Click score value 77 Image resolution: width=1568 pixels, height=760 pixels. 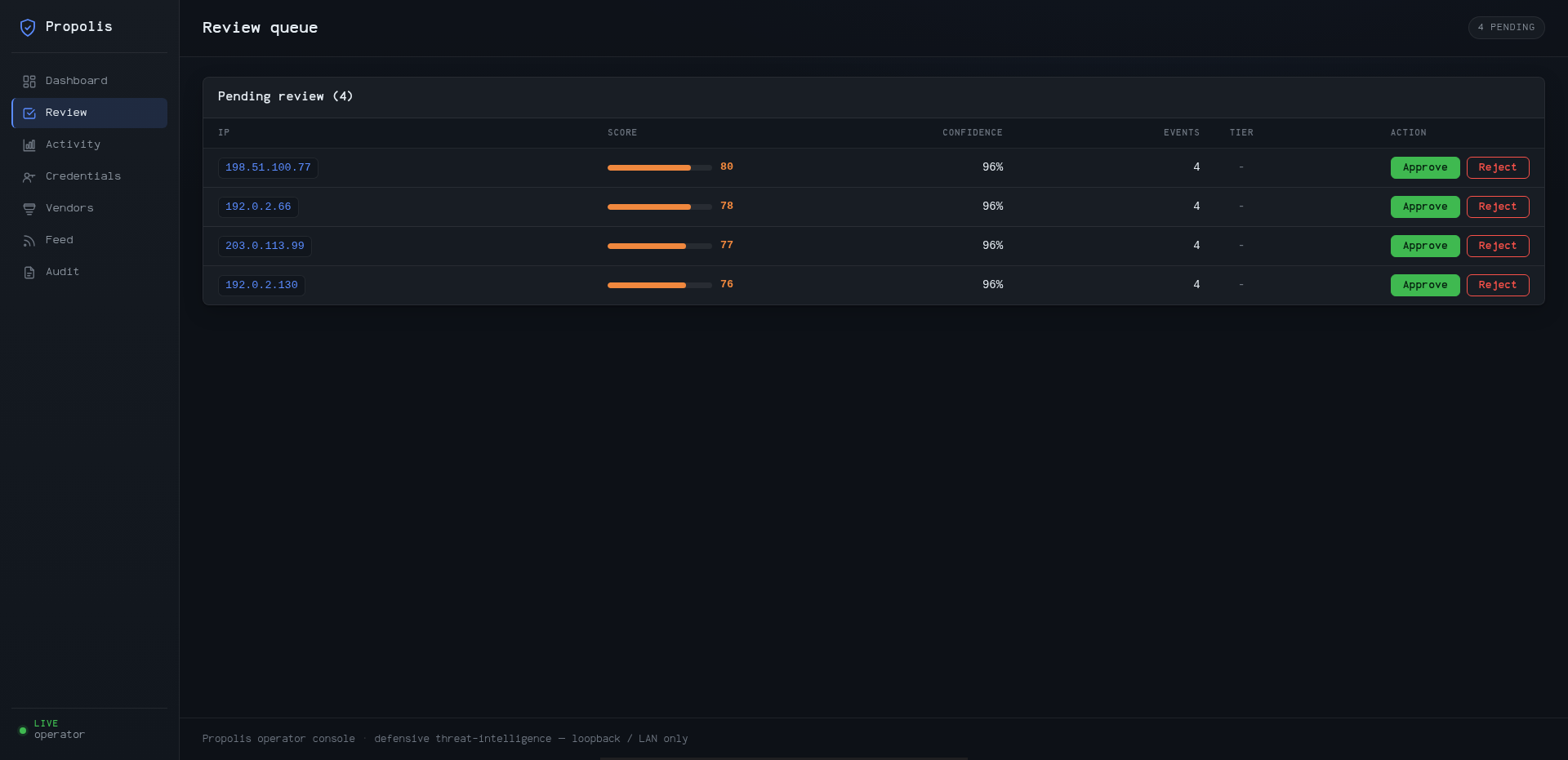click(727, 245)
